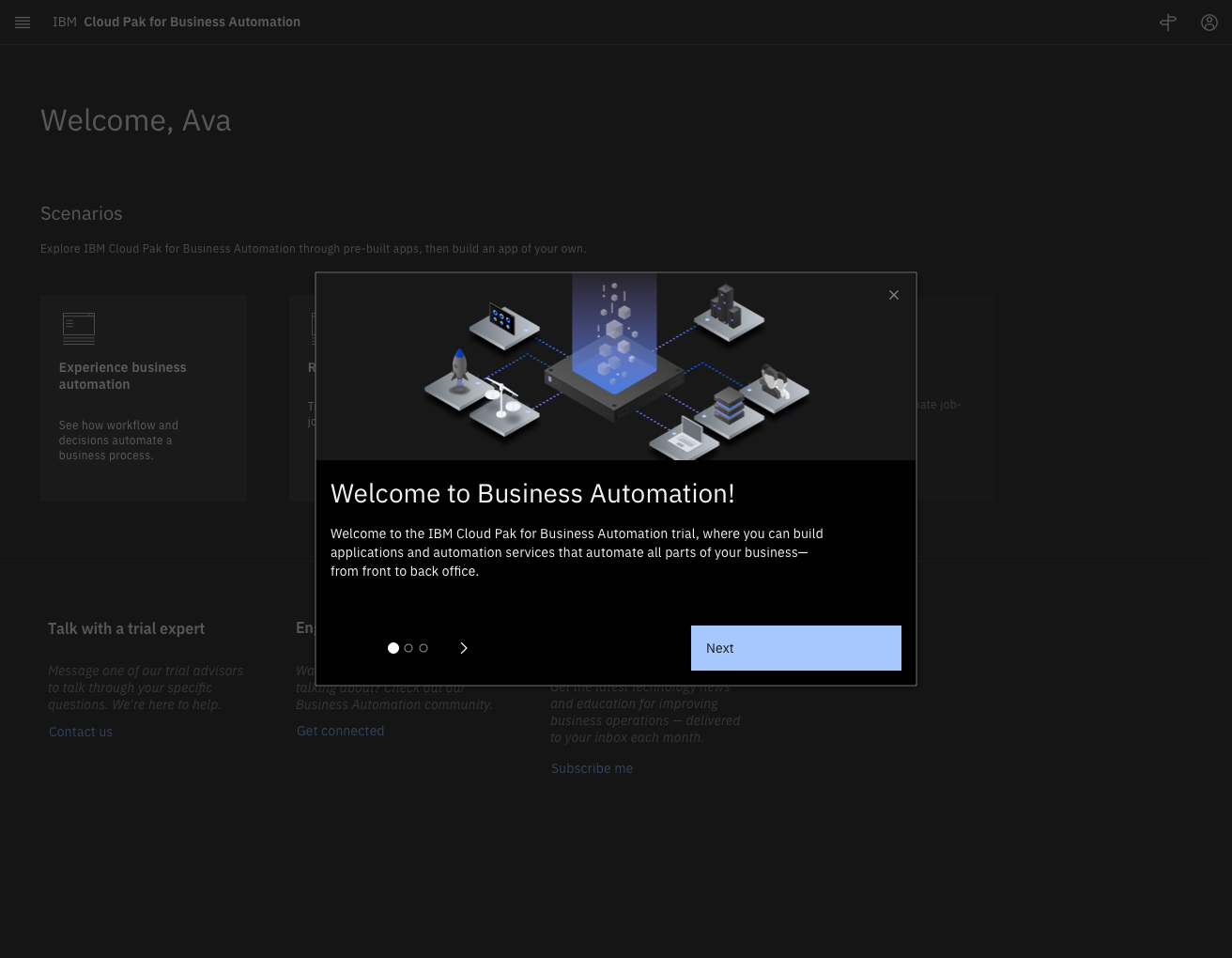
Task: Click the browser-window icon on first scenario card
Action: (x=79, y=328)
